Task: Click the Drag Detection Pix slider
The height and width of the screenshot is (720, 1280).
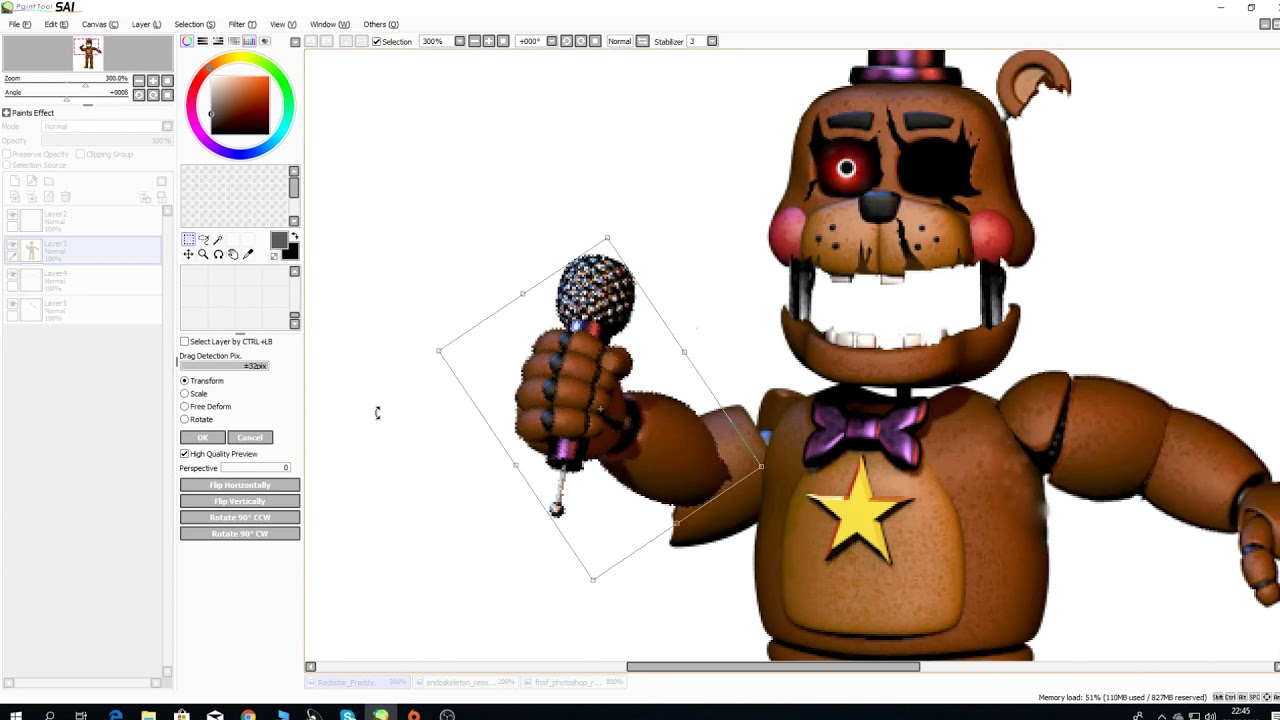Action: click(224, 366)
